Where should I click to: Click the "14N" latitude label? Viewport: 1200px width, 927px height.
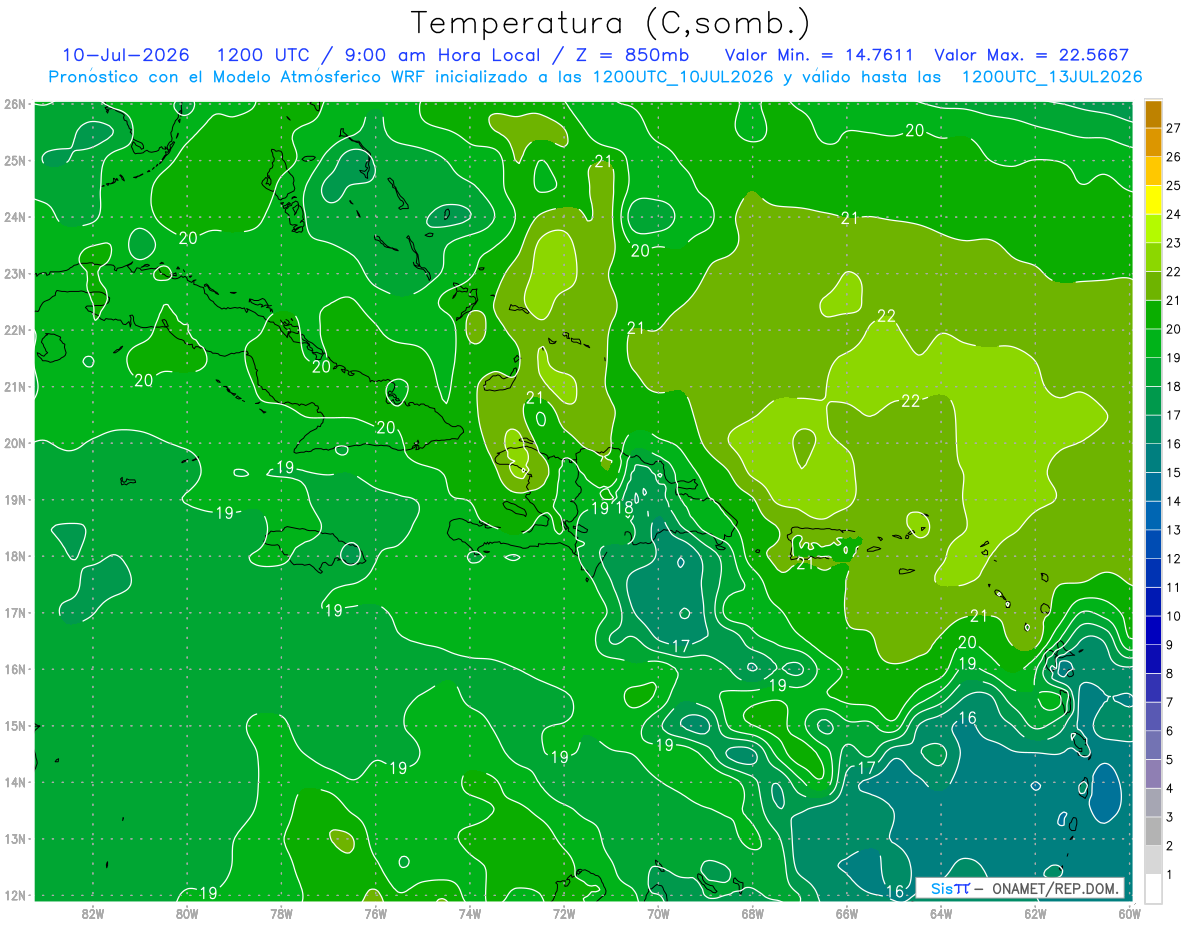(14, 782)
